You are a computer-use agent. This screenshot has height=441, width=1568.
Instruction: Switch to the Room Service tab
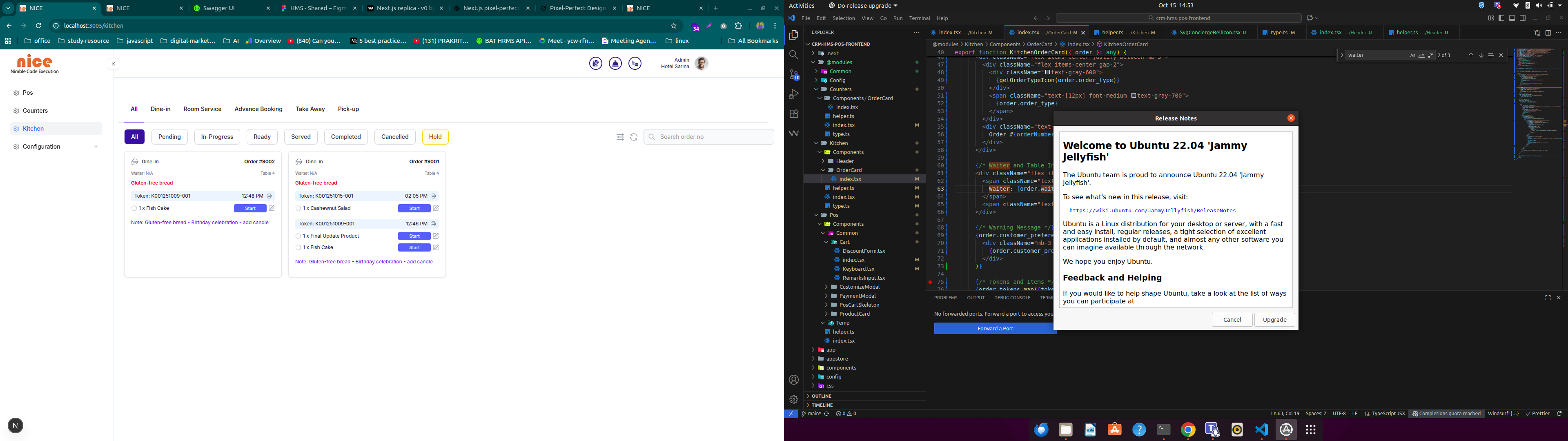(202, 109)
